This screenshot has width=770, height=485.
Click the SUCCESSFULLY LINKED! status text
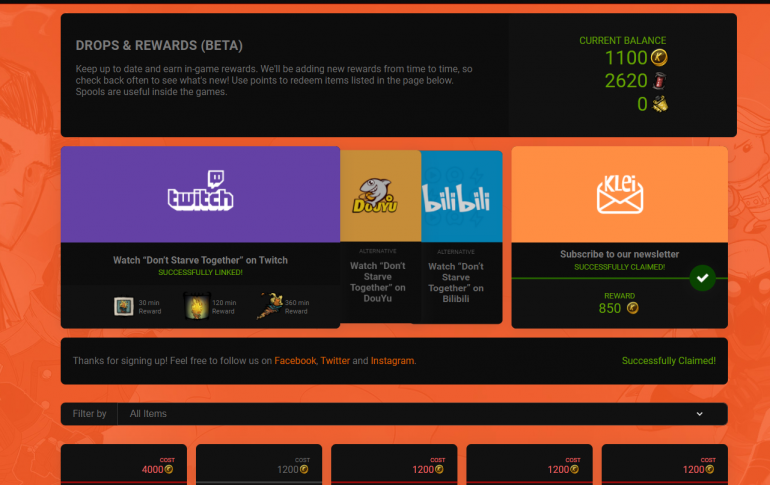point(200,272)
